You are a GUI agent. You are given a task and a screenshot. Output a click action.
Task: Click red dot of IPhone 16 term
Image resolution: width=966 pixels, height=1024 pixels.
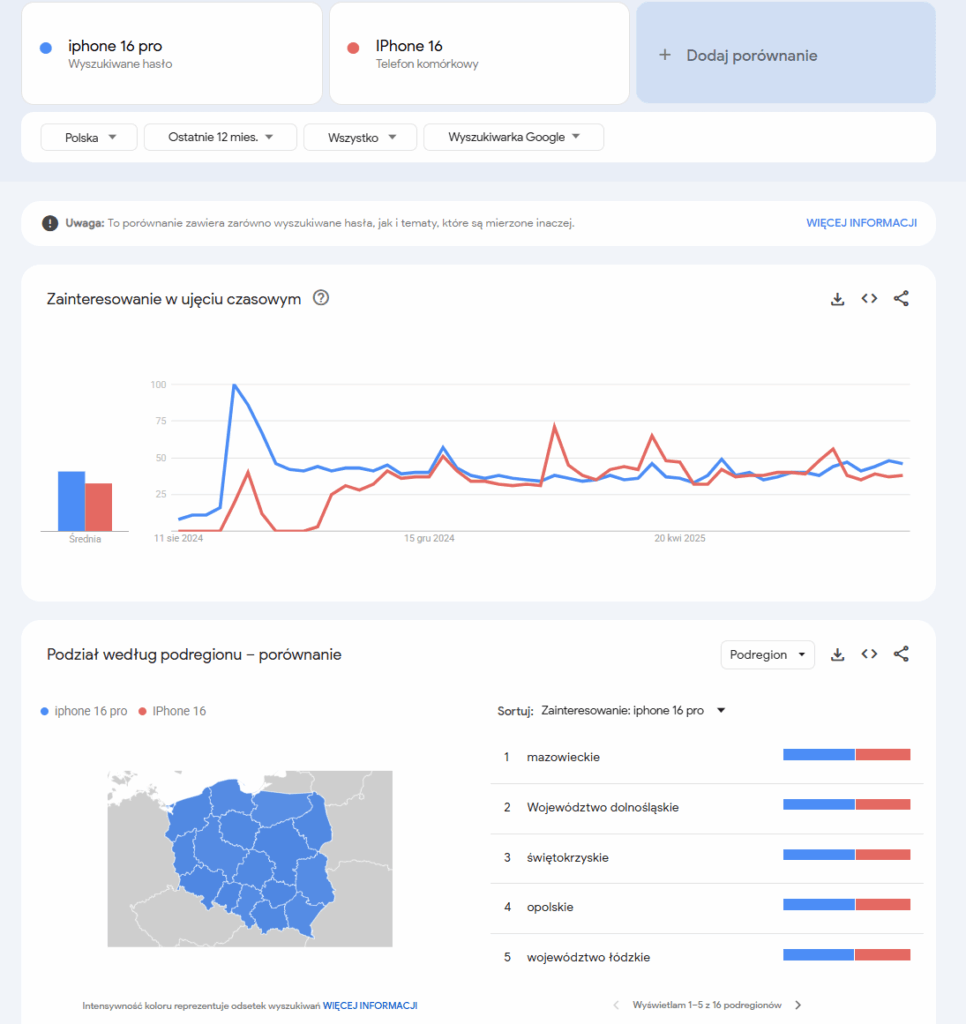(x=353, y=48)
